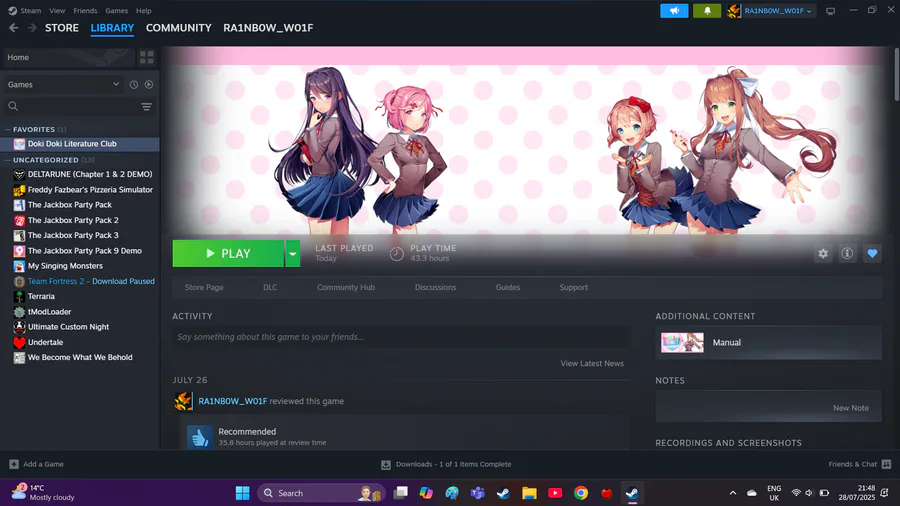Click the Add a Game plus icon

point(14,464)
